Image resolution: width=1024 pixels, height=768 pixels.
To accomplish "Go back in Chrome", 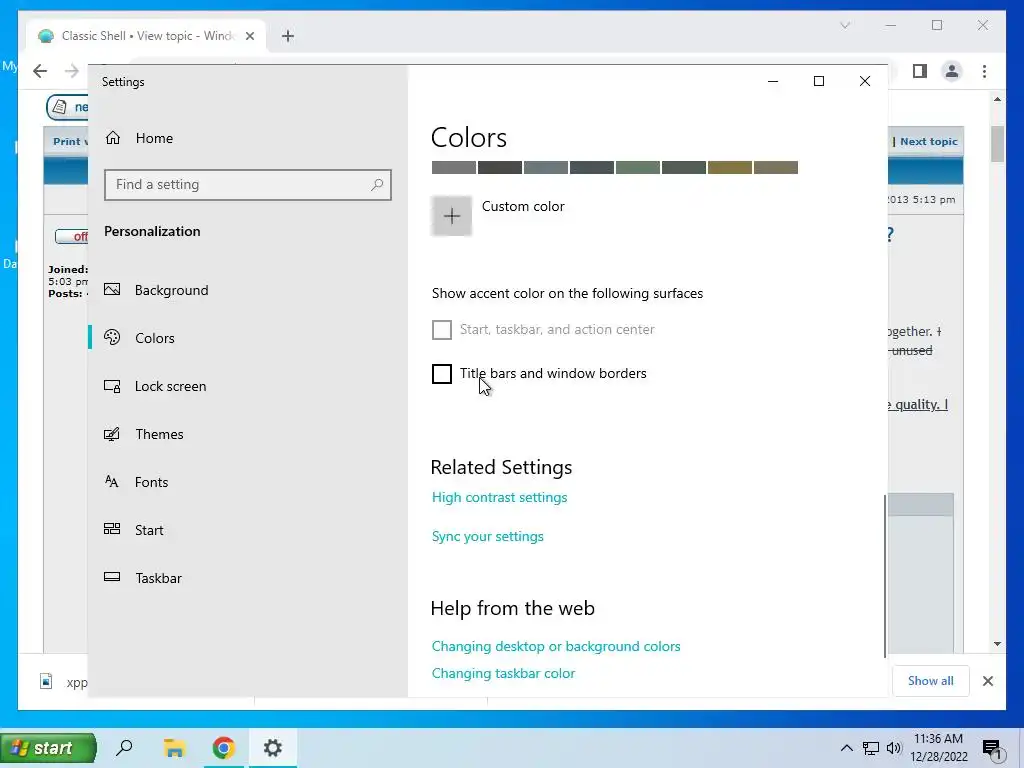I will click(x=40, y=71).
